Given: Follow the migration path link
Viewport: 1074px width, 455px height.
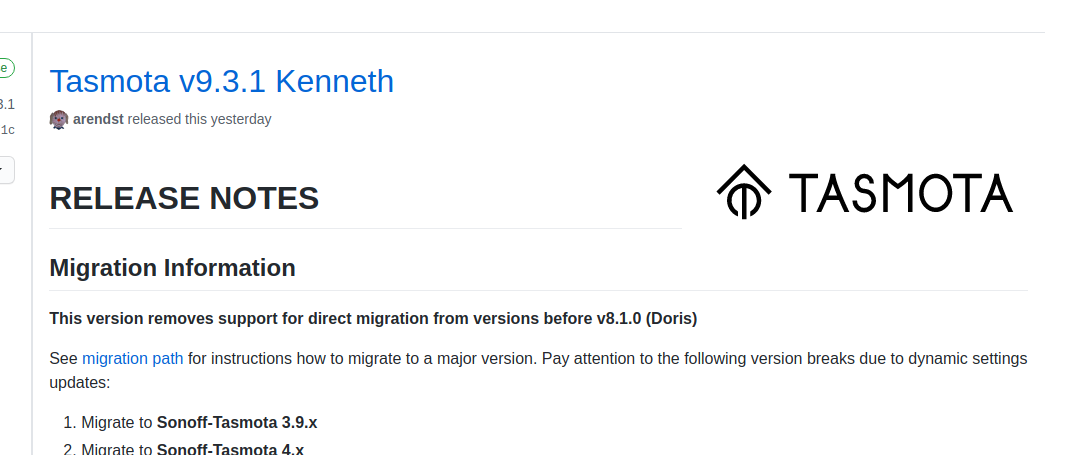Looking at the screenshot, I should tap(132, 358).
